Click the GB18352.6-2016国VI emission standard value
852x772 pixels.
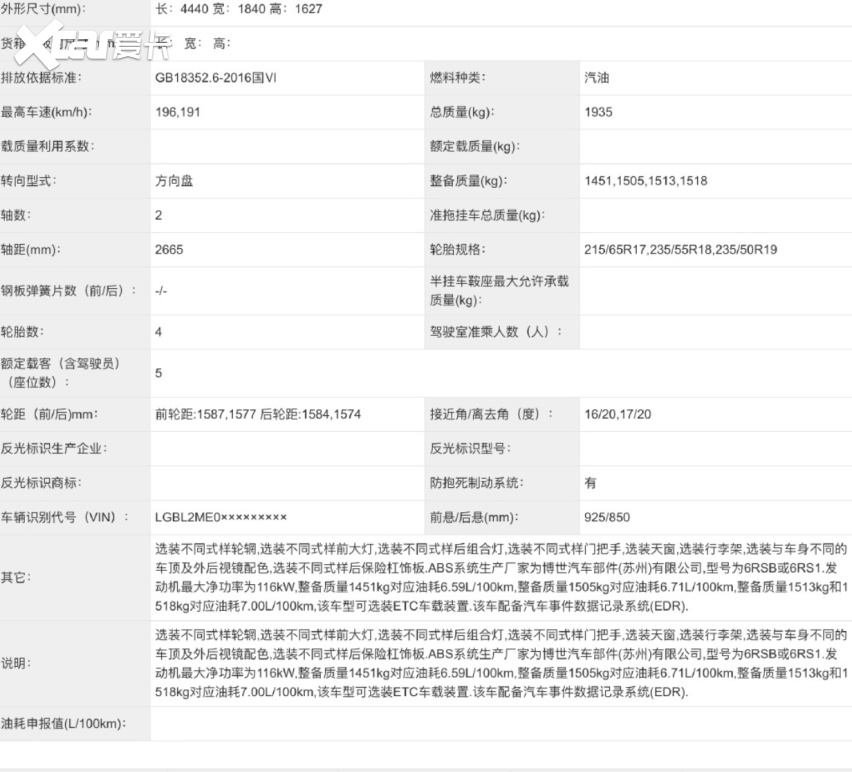215,78
